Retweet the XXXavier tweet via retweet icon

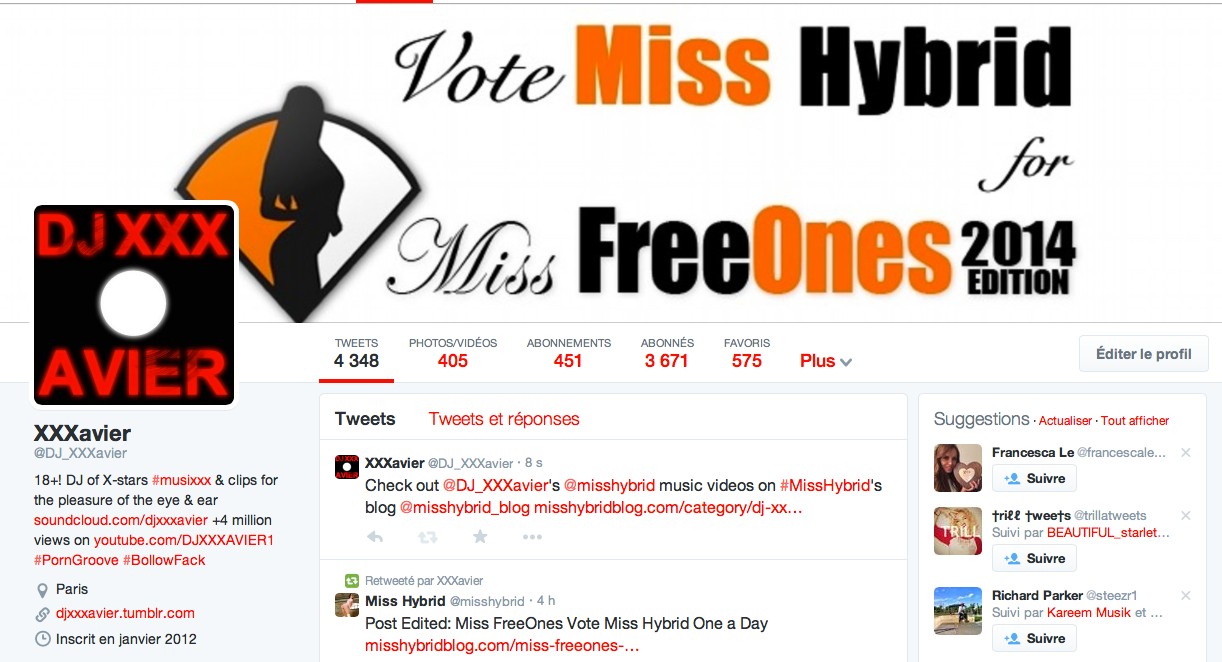click(x=427, y=537)
